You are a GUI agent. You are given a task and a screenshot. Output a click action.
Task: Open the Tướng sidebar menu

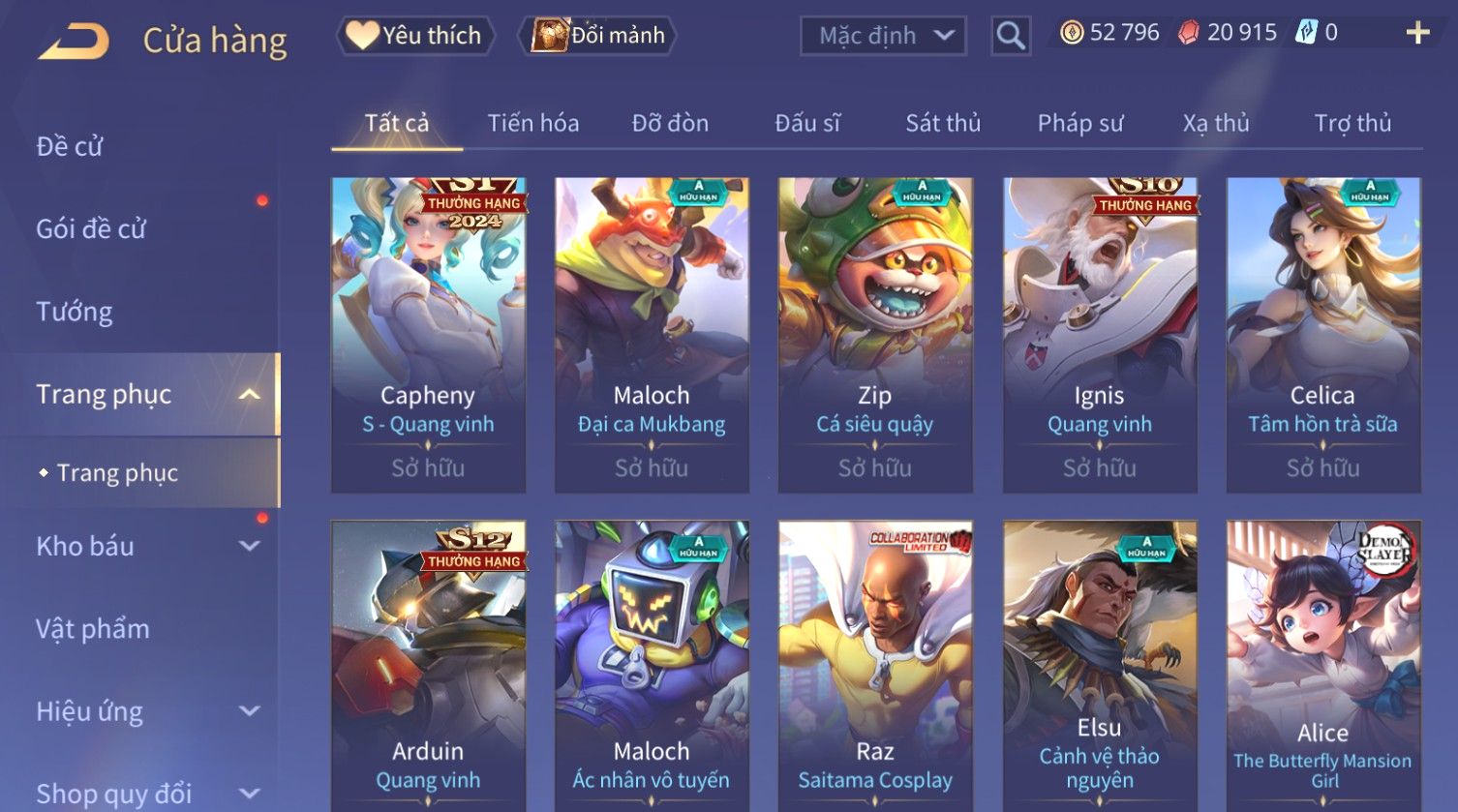74,312
